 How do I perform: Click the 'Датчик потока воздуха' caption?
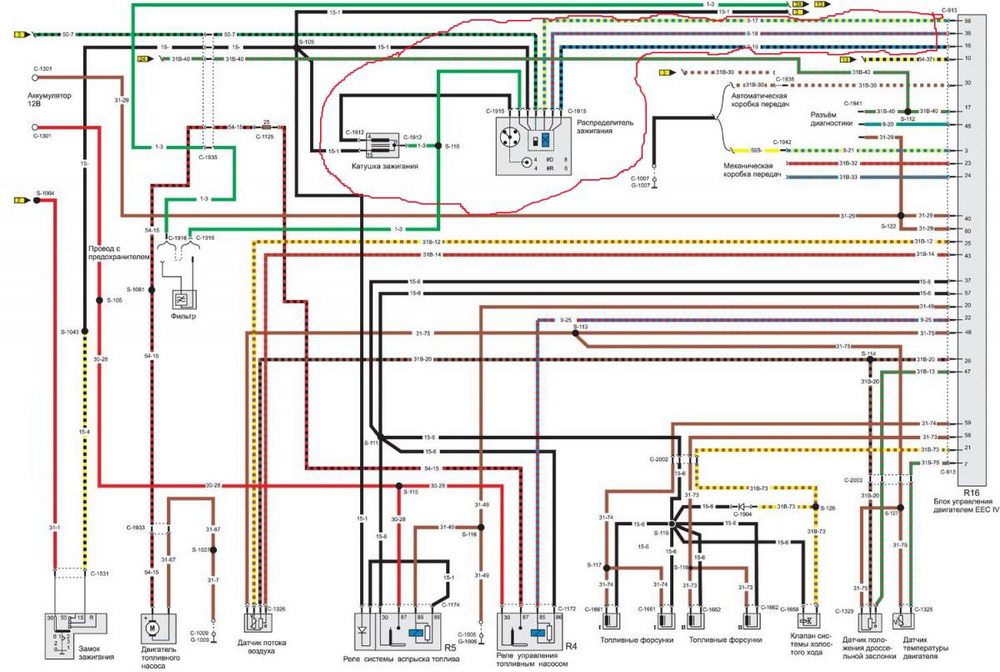pyautogui.click(x=261, y=647)
